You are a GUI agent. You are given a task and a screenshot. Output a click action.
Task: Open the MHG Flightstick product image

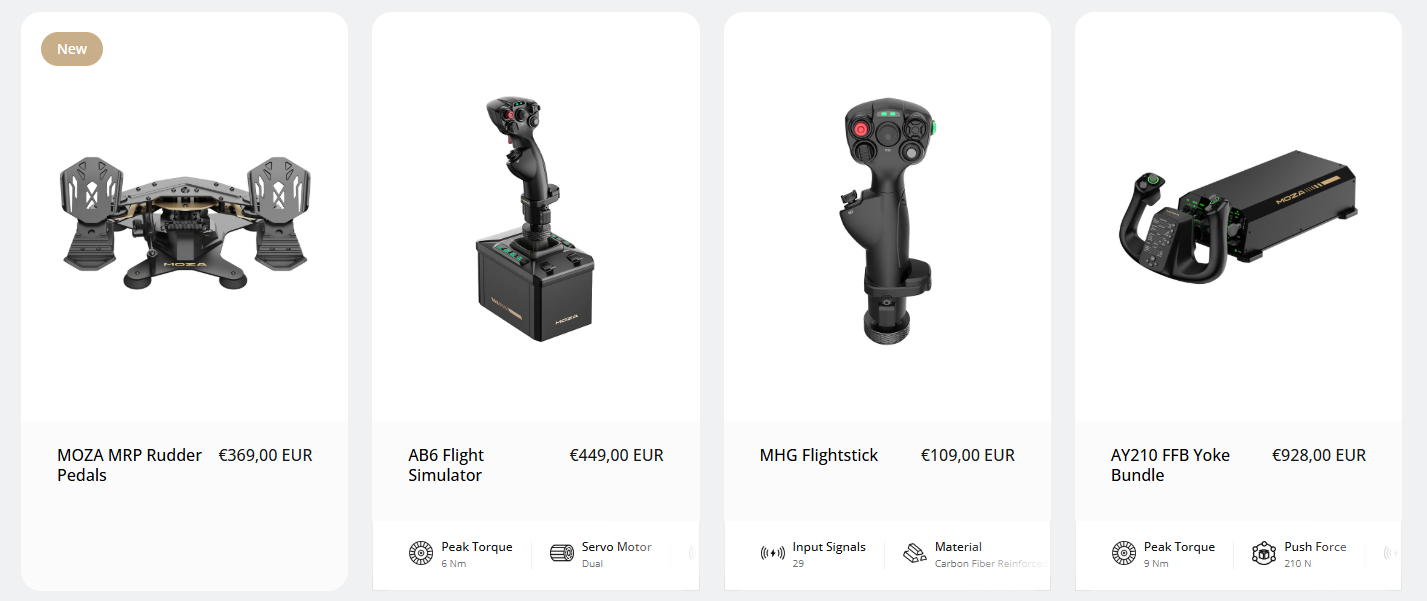(888, 220)
